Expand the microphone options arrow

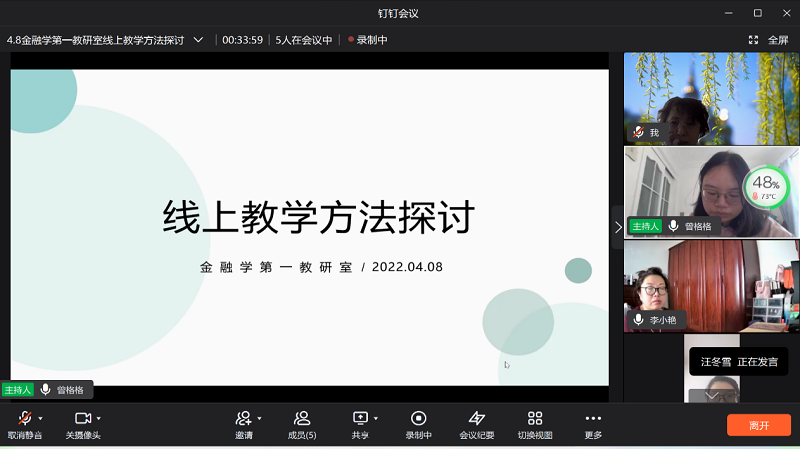click(39, 418)
